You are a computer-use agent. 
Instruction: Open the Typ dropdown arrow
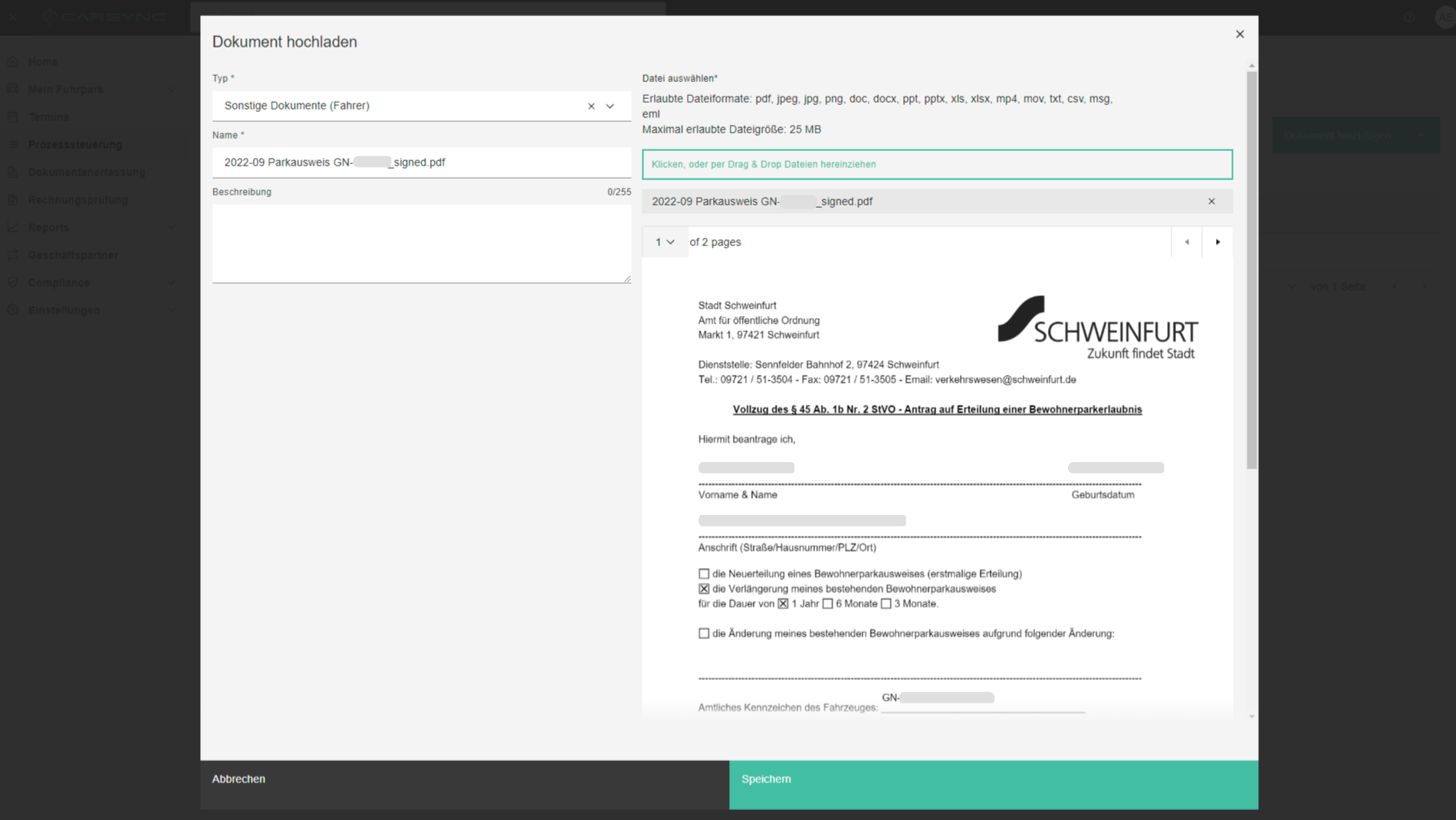(x=610, y=106)
